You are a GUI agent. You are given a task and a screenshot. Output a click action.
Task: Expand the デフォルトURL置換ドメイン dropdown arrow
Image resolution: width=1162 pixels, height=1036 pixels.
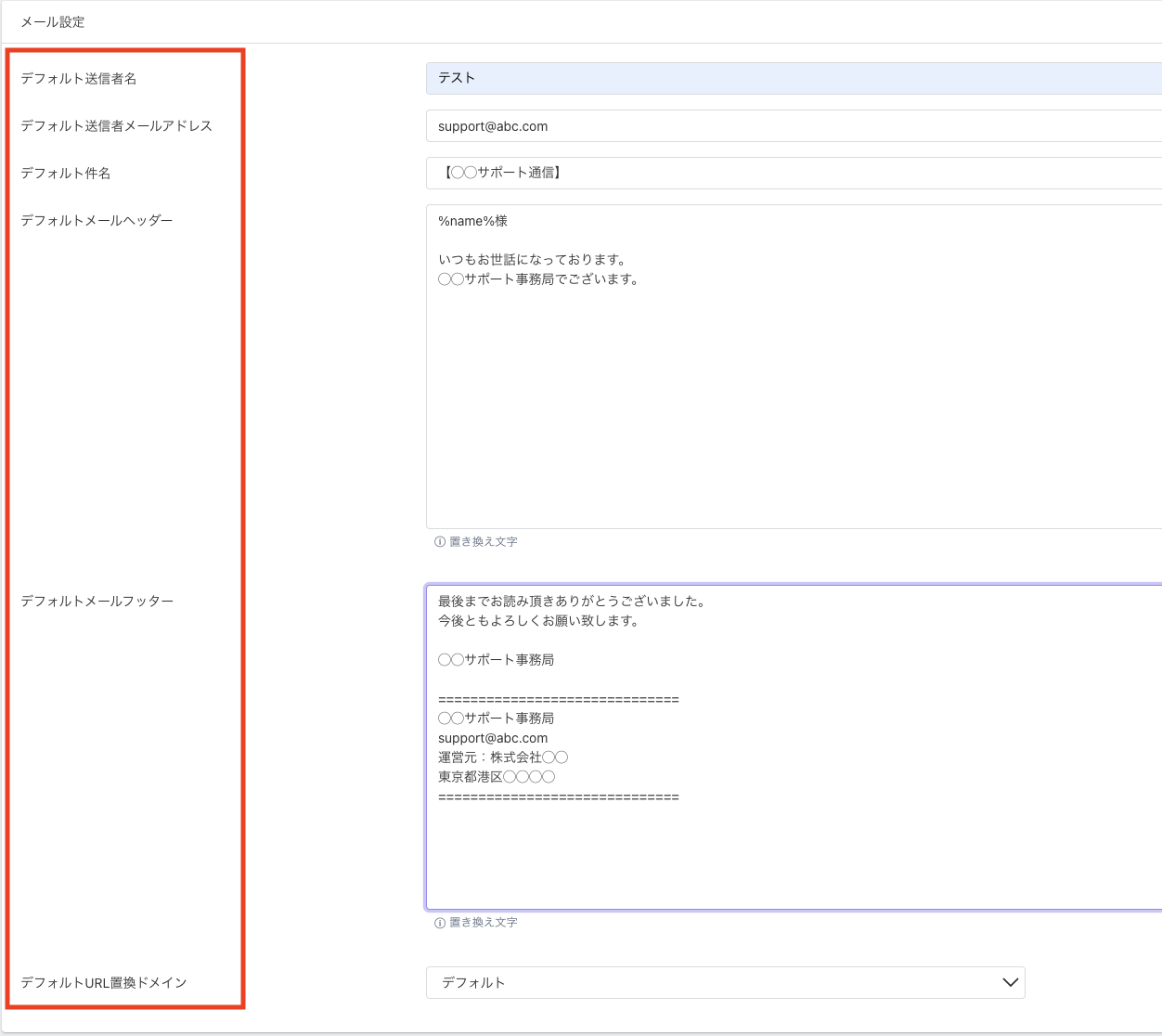click(1010, 982)
